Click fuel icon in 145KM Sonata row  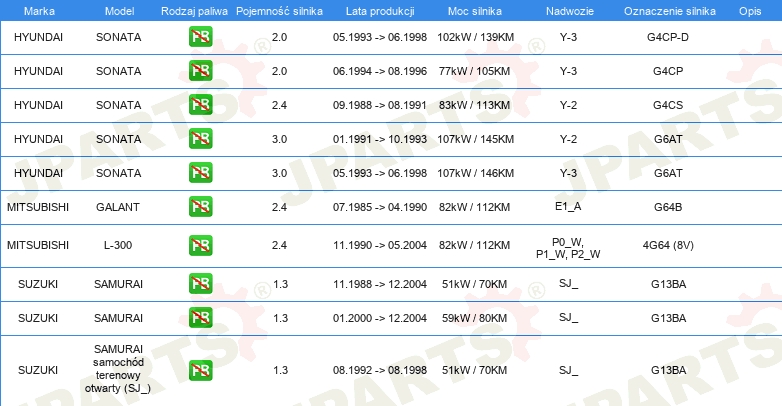point(200,139)
